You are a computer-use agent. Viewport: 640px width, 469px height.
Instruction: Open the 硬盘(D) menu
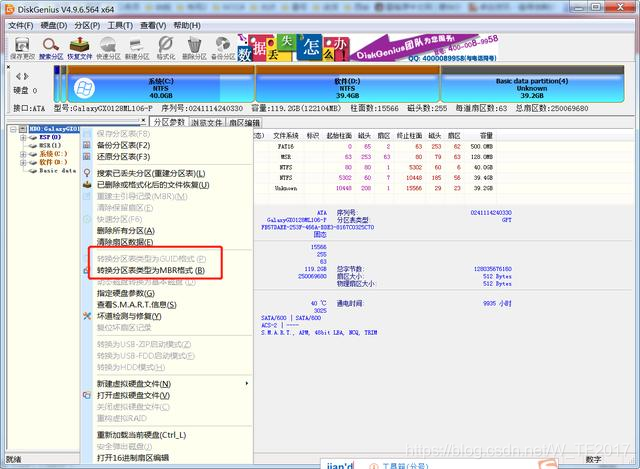click(53, 26)
